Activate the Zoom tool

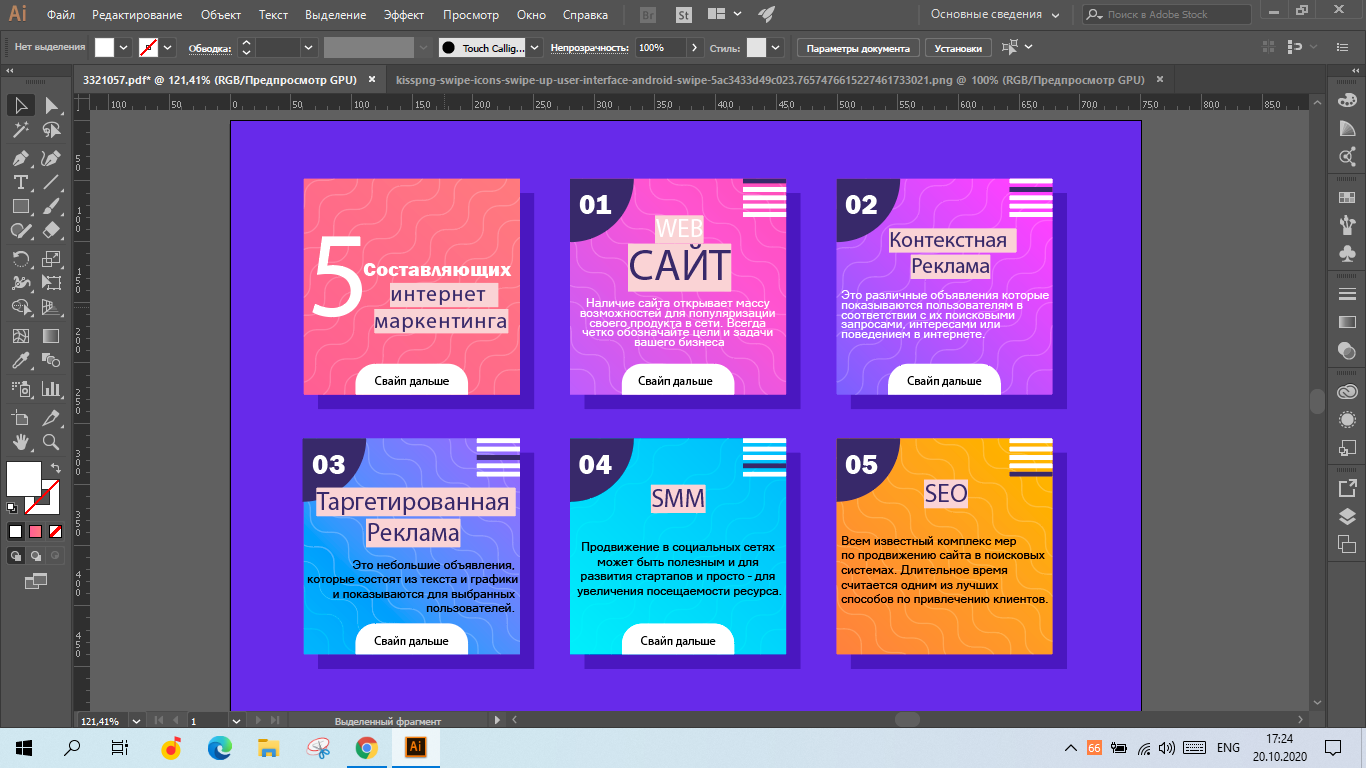51,441
